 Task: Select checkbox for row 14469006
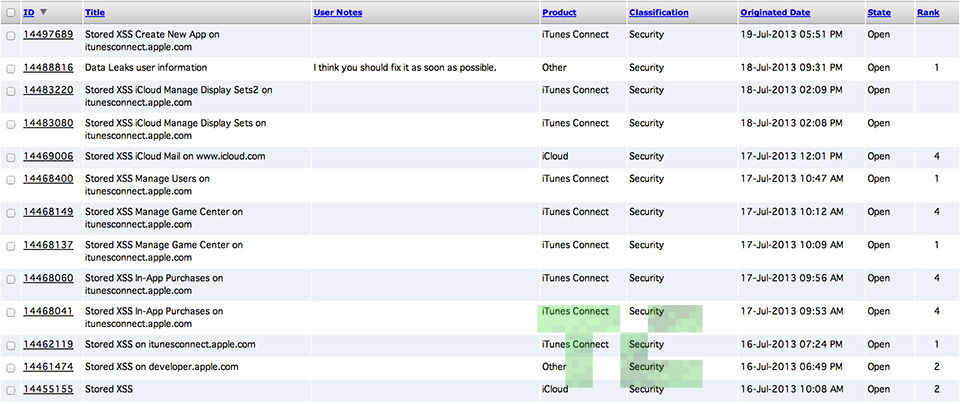pyautogui.click(x=11, y=157)
